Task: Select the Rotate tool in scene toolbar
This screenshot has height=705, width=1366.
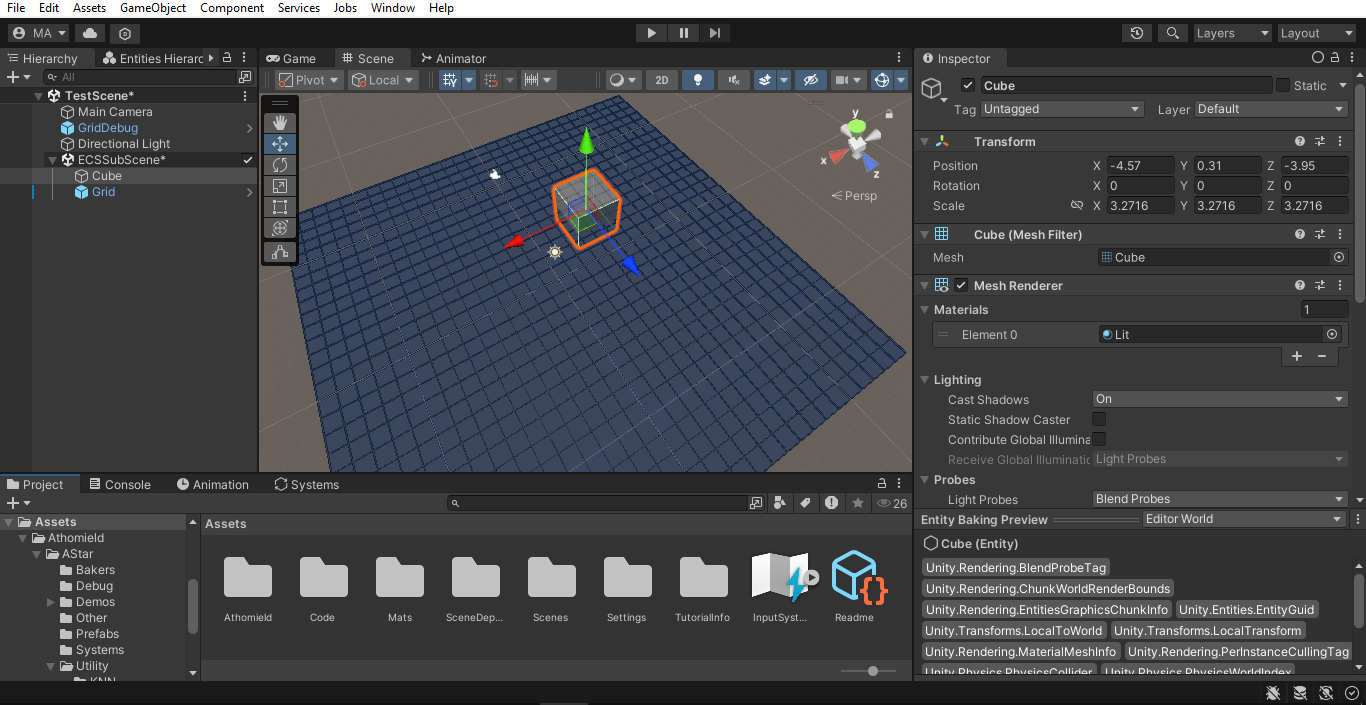Action: [280, 165]
